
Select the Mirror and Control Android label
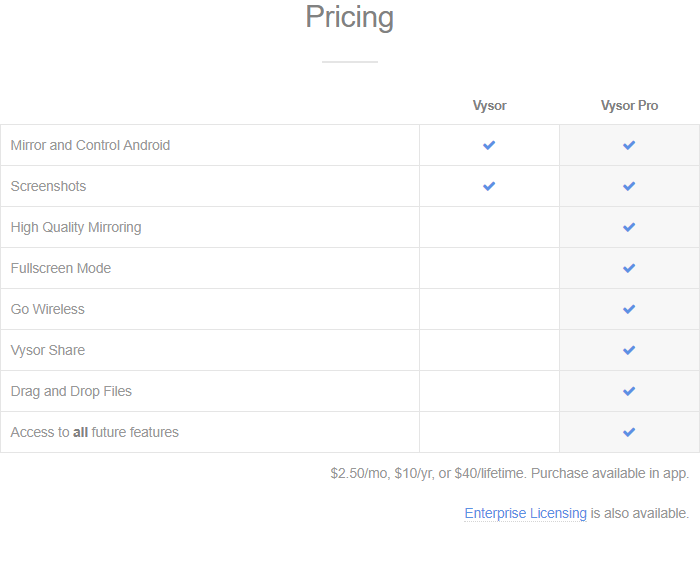pyautogui.click(x=90, y=145)
